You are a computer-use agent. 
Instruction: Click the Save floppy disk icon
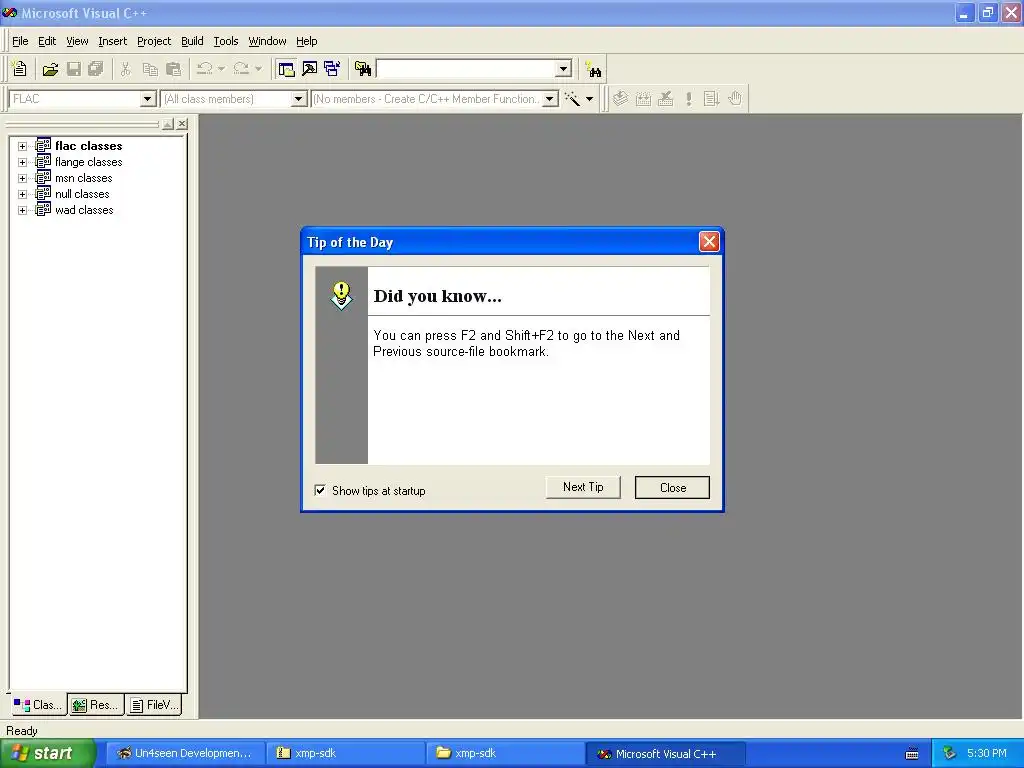pyautogui.click(x=74, y=69)
